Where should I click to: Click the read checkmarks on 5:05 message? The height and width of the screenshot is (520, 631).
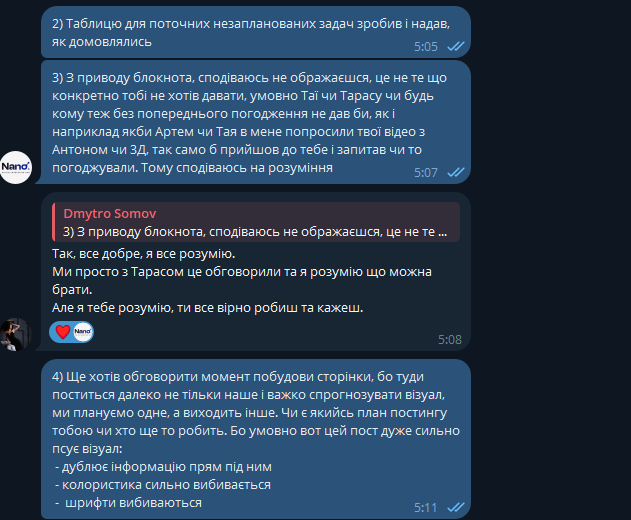[x=456, y=46]
